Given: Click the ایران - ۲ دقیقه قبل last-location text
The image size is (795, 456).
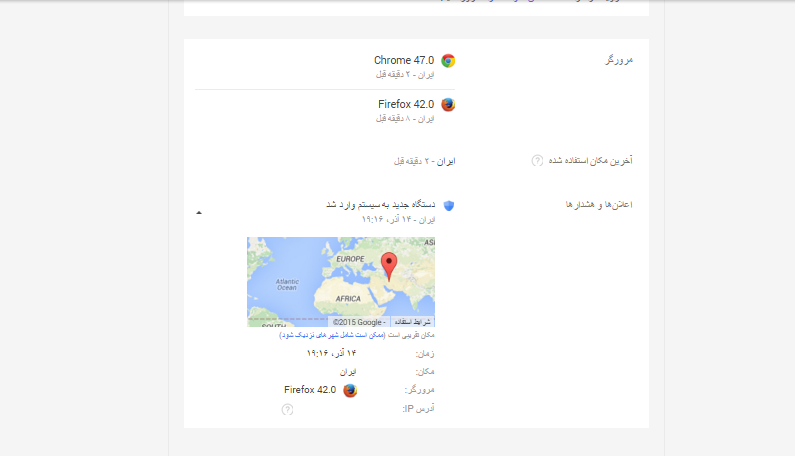Looking at the screenshot, I should coord(424,161).
